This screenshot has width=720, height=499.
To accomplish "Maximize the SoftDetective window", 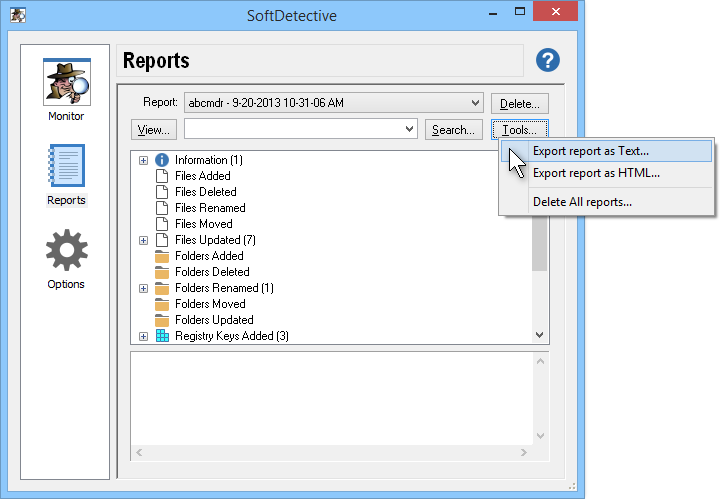I will 520,12.
